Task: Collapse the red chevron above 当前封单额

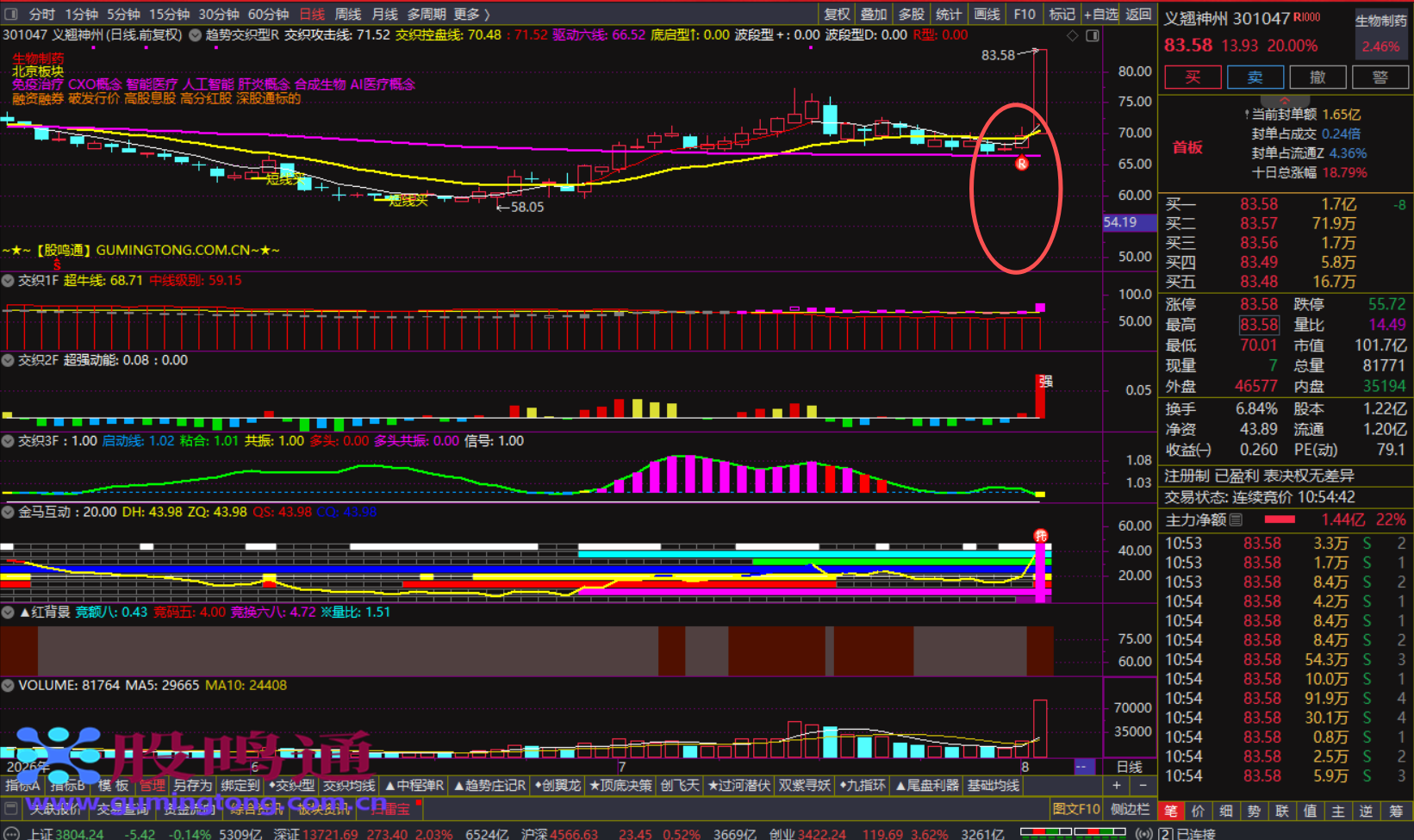Action: 1284,101
